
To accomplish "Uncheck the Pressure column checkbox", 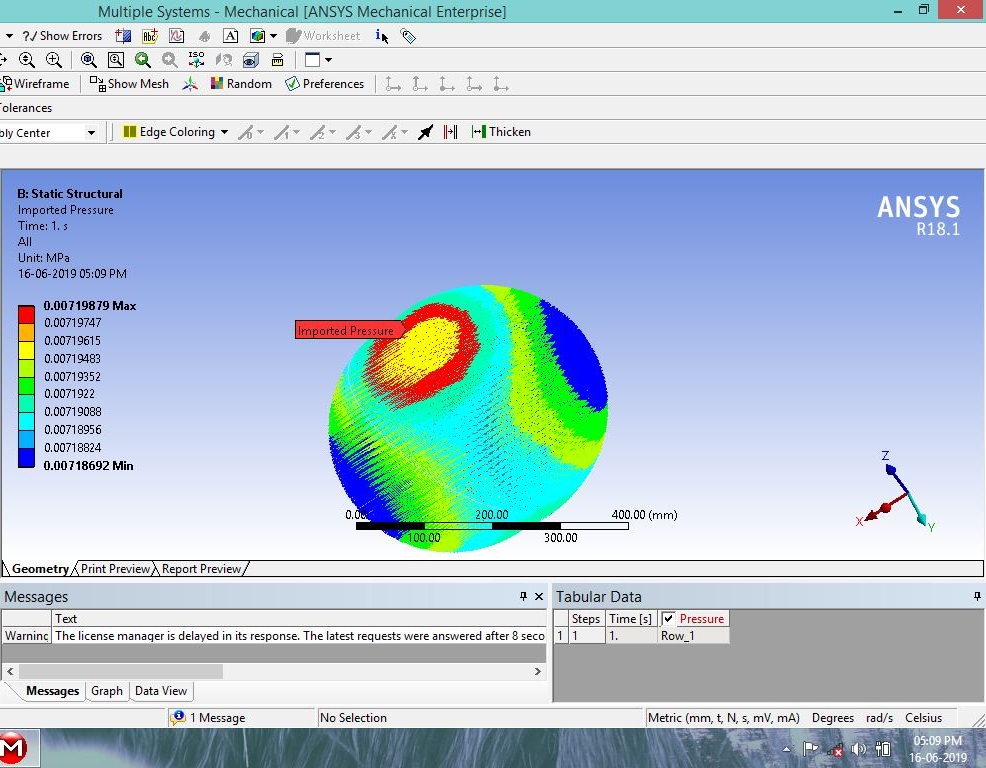I will [x=668, y=619].
